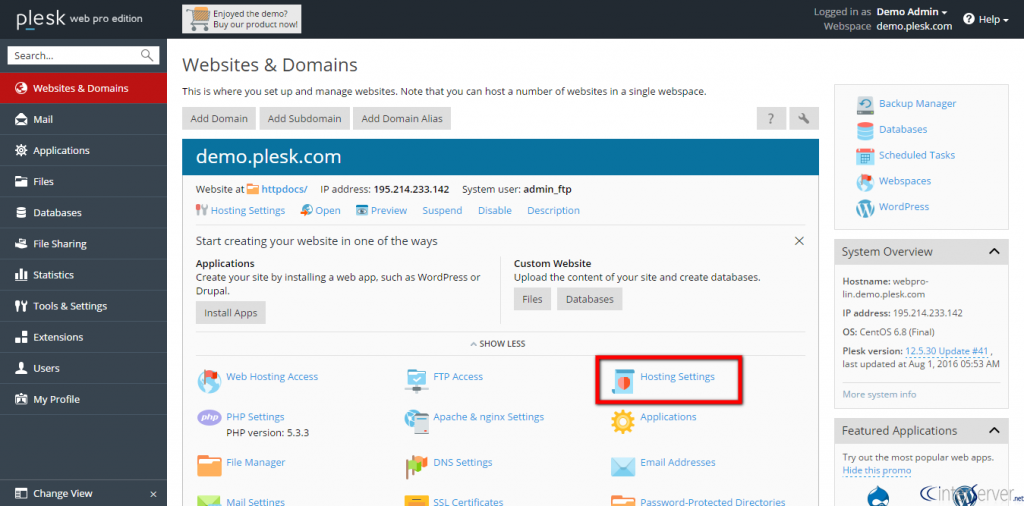Screen dimensions: 1024x506
Task: Collapse section with SHOW LESS
Action: 498,343
